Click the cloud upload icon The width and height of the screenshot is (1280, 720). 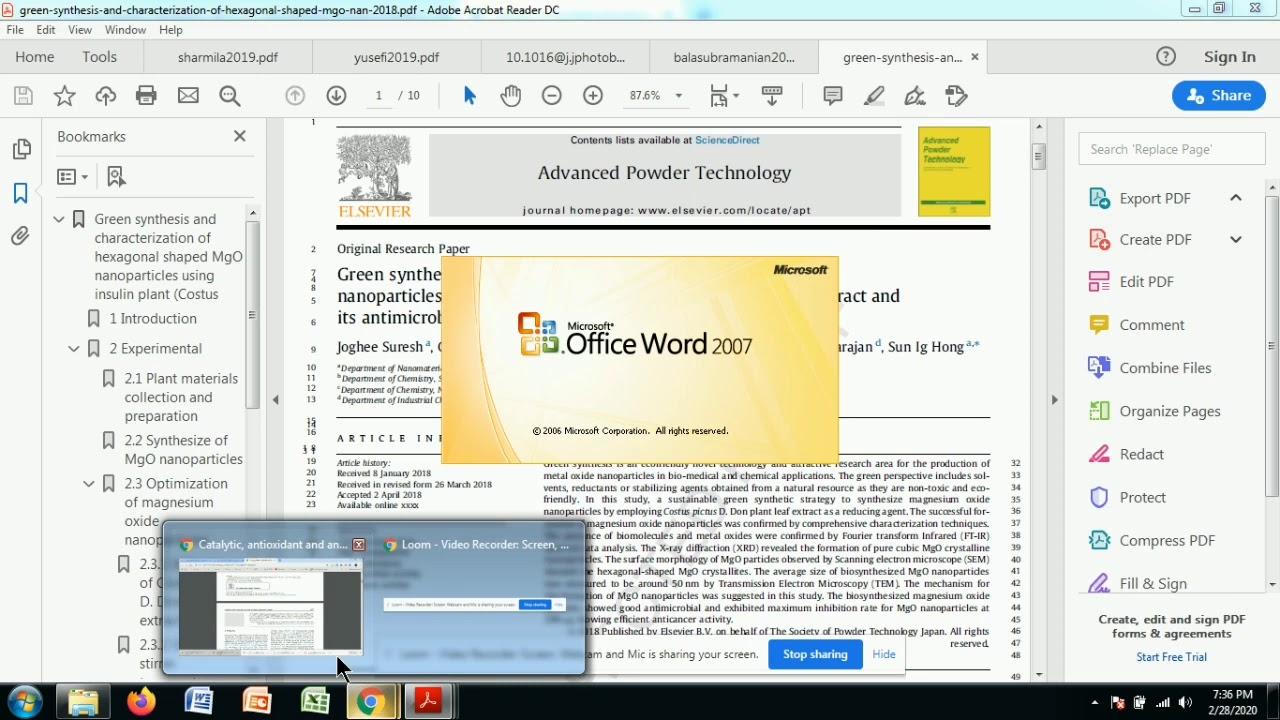pos(105,96)
